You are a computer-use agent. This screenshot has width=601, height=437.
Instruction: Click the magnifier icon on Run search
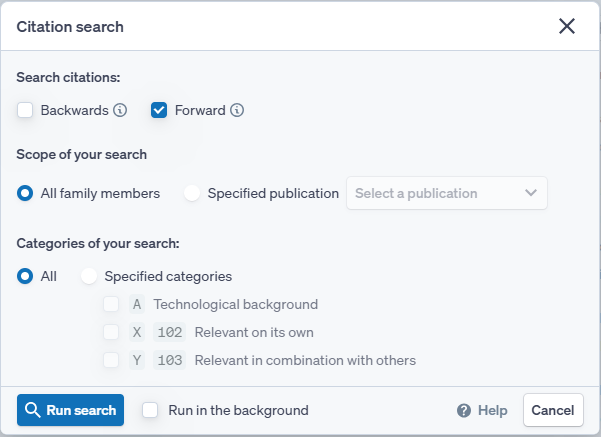[33, 410]
